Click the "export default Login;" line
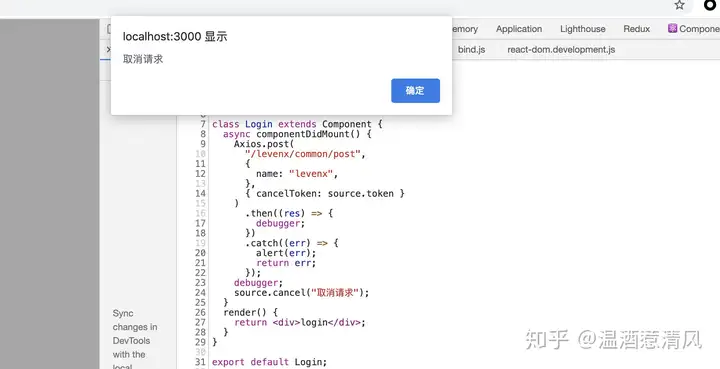 [270, 362]
